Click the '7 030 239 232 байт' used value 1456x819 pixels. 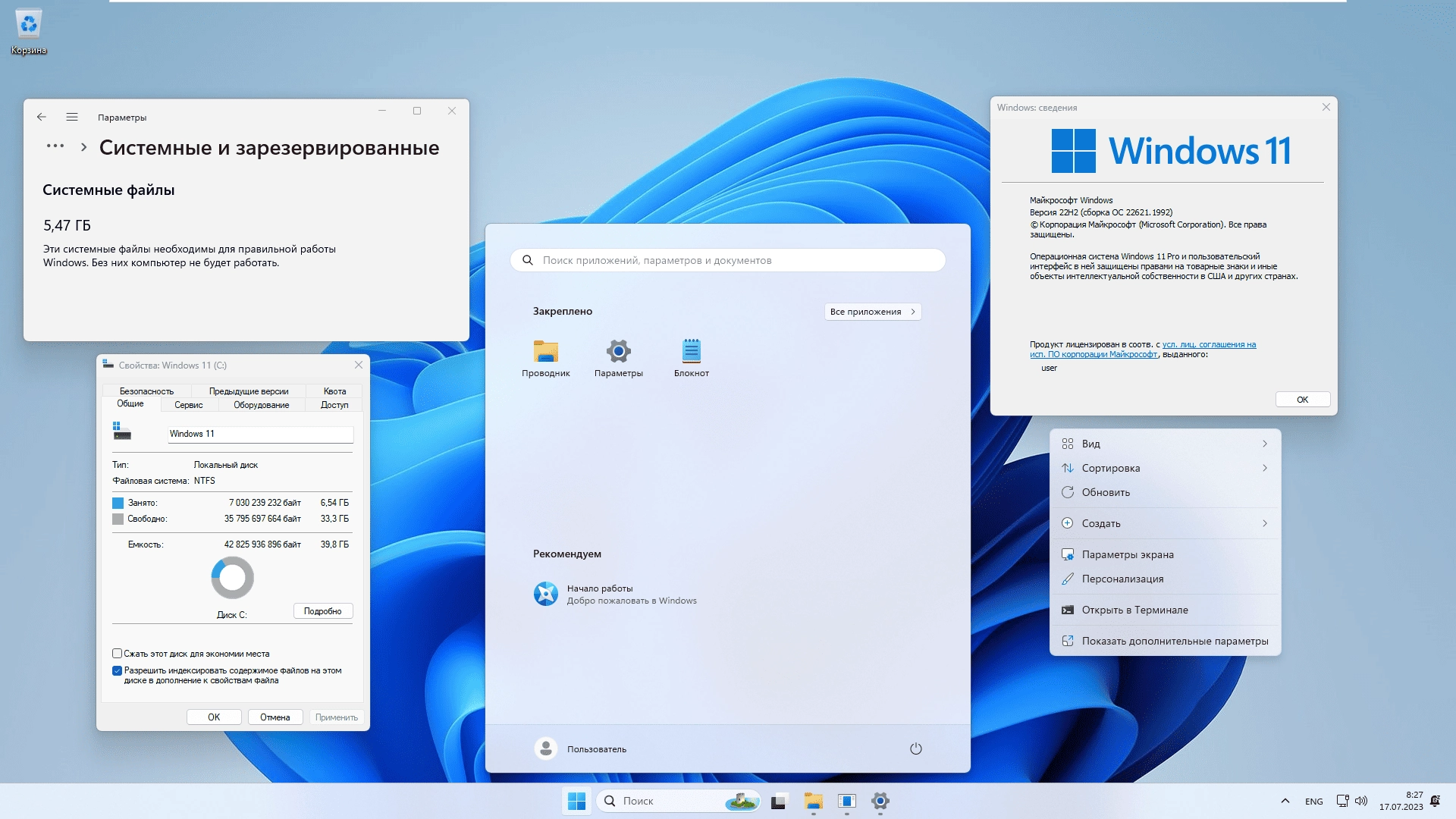[265, 503]
